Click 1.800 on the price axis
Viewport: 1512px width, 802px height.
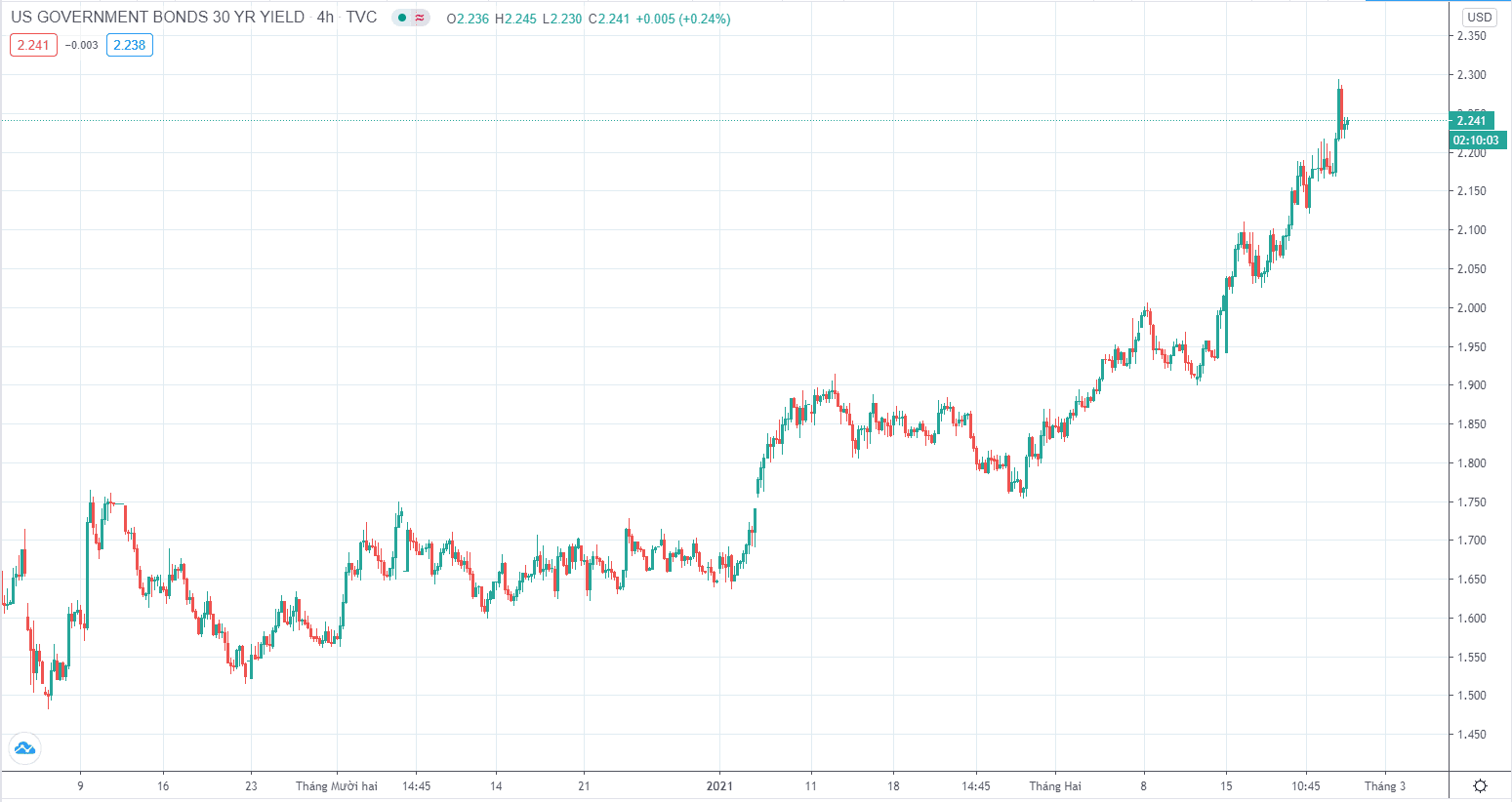coord(1471,463)
